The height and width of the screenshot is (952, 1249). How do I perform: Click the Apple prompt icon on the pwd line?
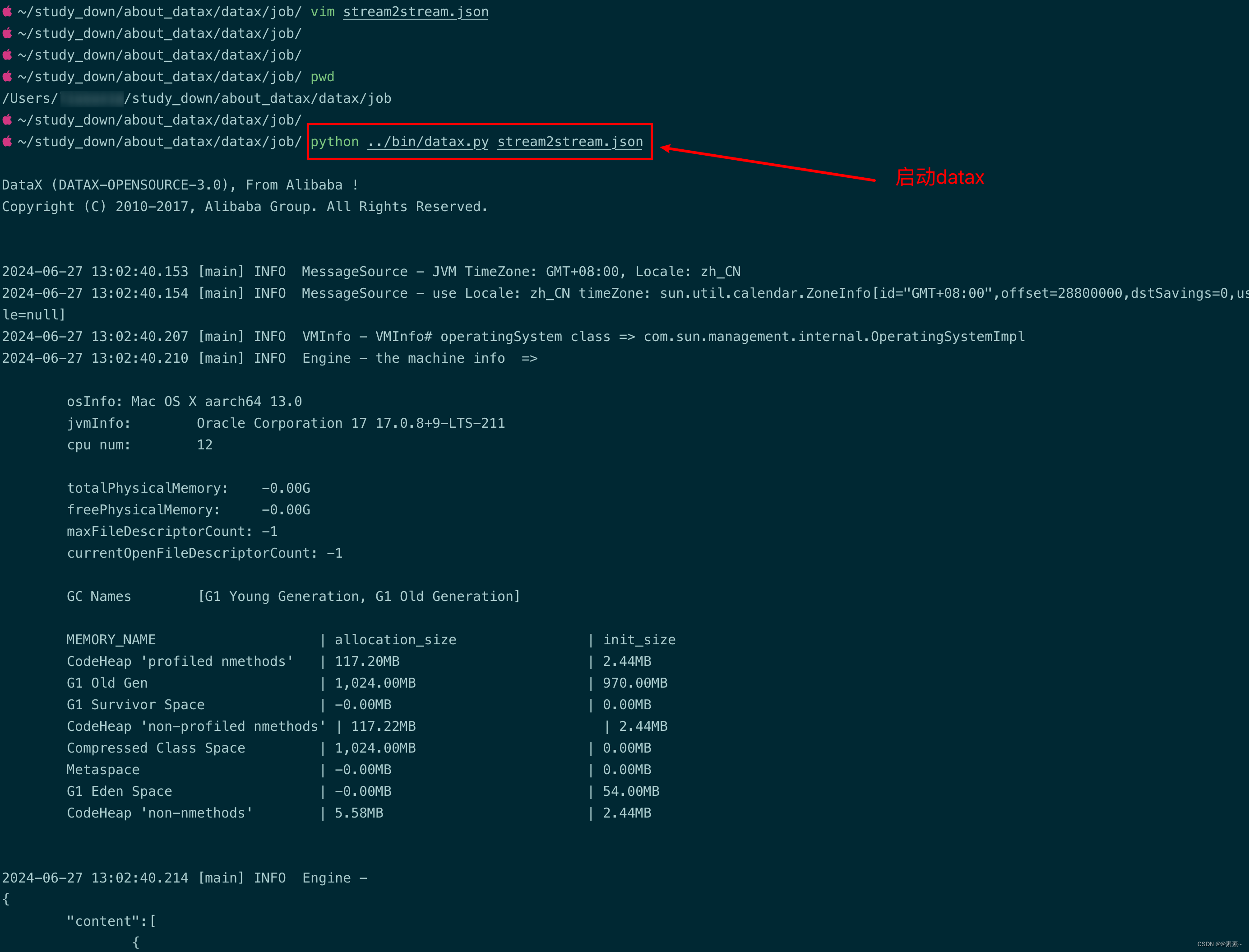[x=7, y=76]
